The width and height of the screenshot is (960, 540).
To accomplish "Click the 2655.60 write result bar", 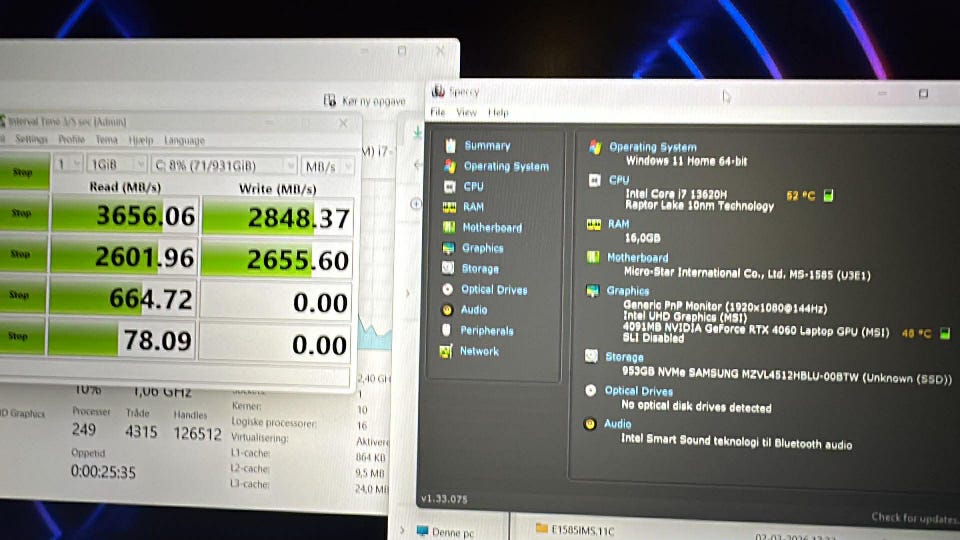I will click(x=277, y=260).
